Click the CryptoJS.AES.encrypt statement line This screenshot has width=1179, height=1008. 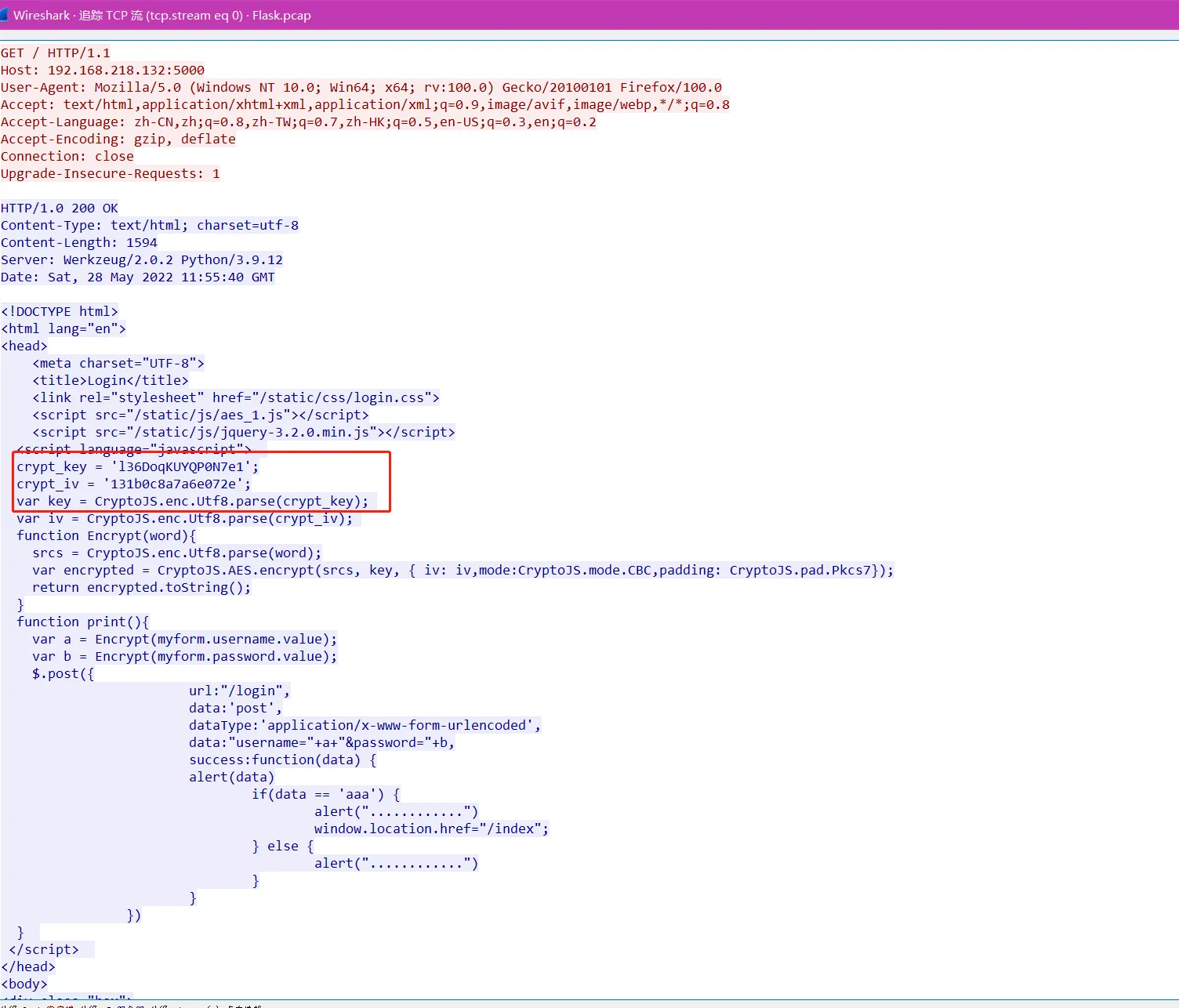463,570
